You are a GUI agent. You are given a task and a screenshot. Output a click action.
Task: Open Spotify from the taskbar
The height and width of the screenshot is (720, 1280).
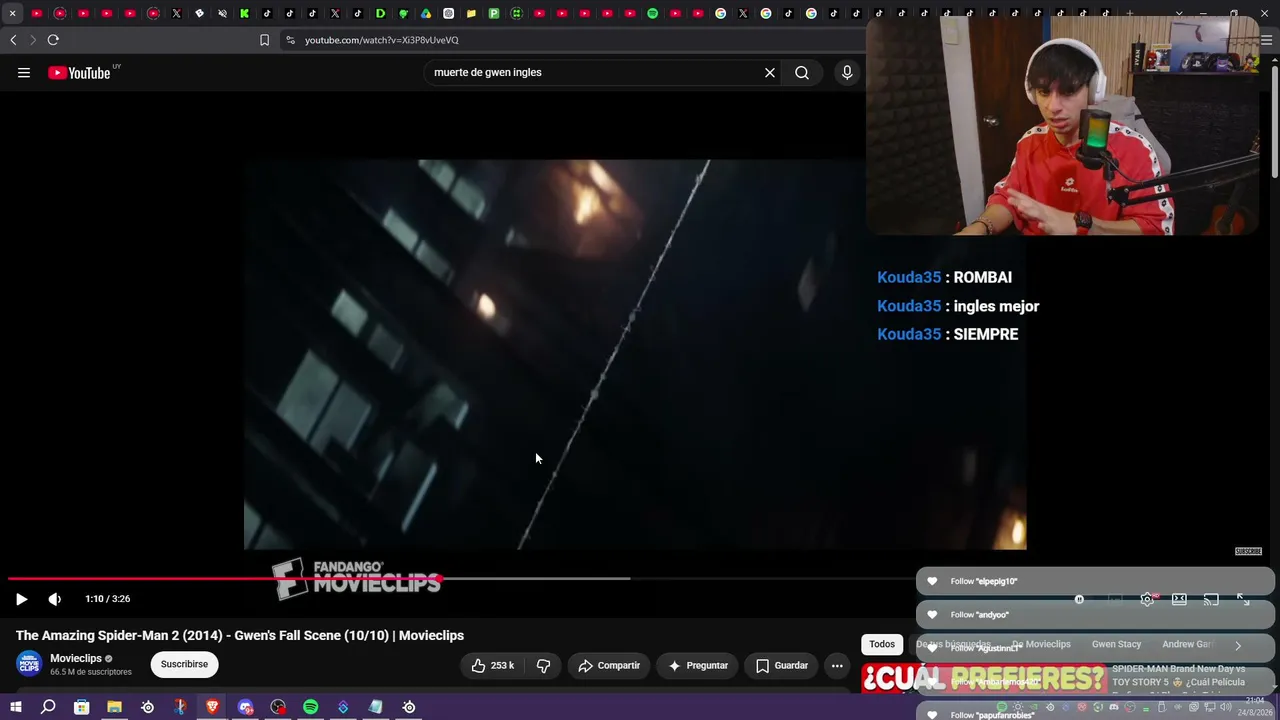click(310, 707)
